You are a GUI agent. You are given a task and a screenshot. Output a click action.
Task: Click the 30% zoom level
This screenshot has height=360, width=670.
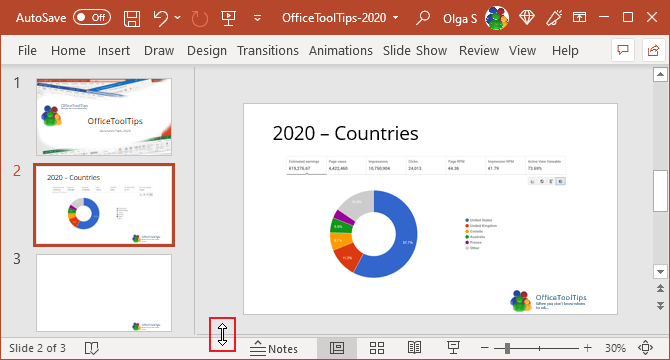pos(615,348)
